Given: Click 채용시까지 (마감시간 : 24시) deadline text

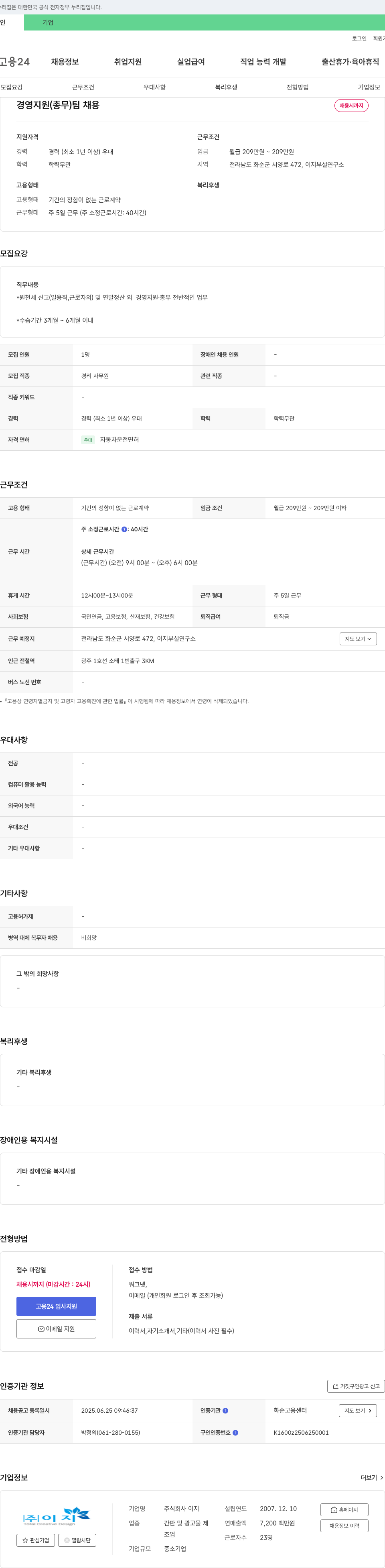Looking at the screenshot, I should tap(53, 1284).
